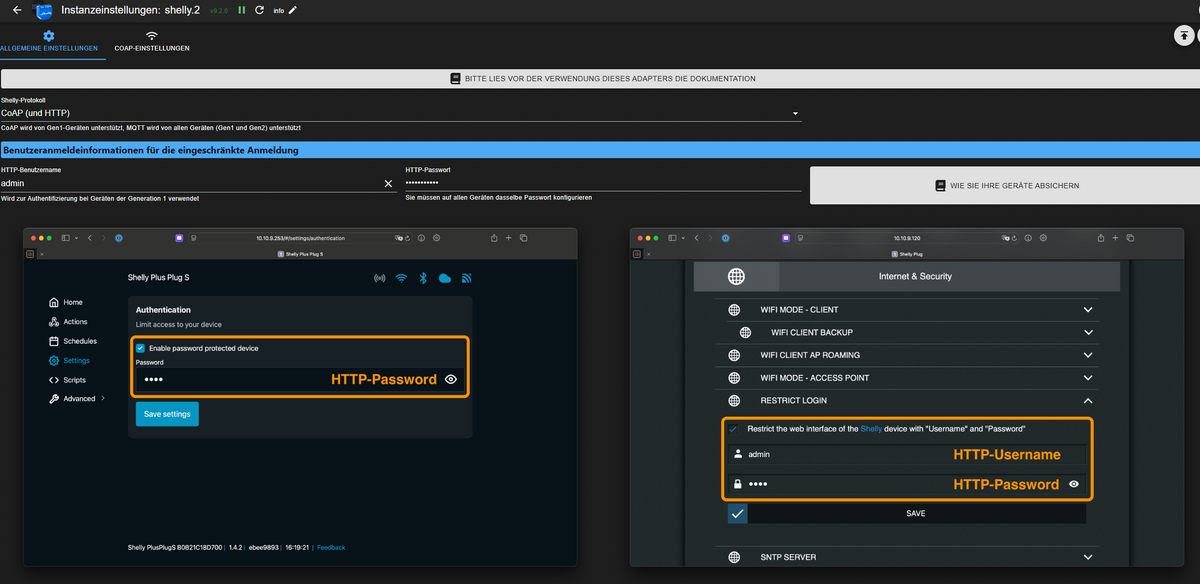The height and width of the screenshot is (584, 1200).
Task: Click the globe icon next to RESTRICT LOGIN
Action: tap(734, 401)
